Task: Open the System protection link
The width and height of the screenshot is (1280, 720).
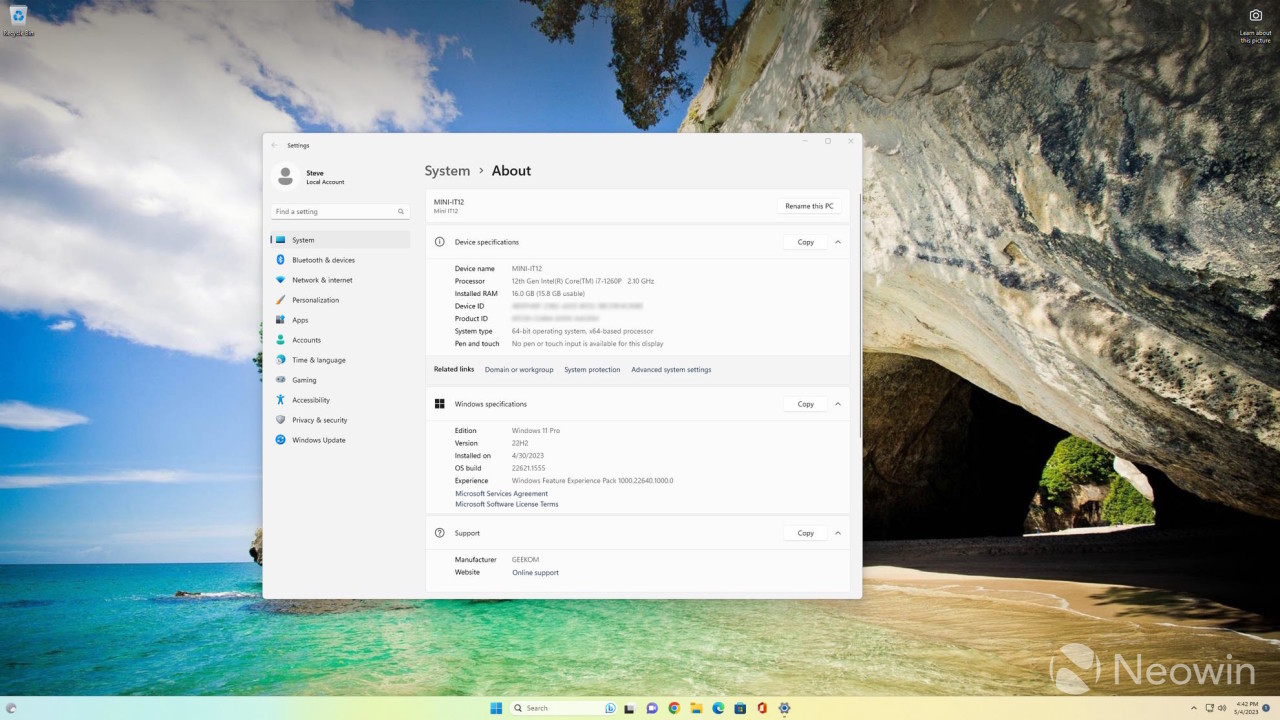Action: [592, 370]
